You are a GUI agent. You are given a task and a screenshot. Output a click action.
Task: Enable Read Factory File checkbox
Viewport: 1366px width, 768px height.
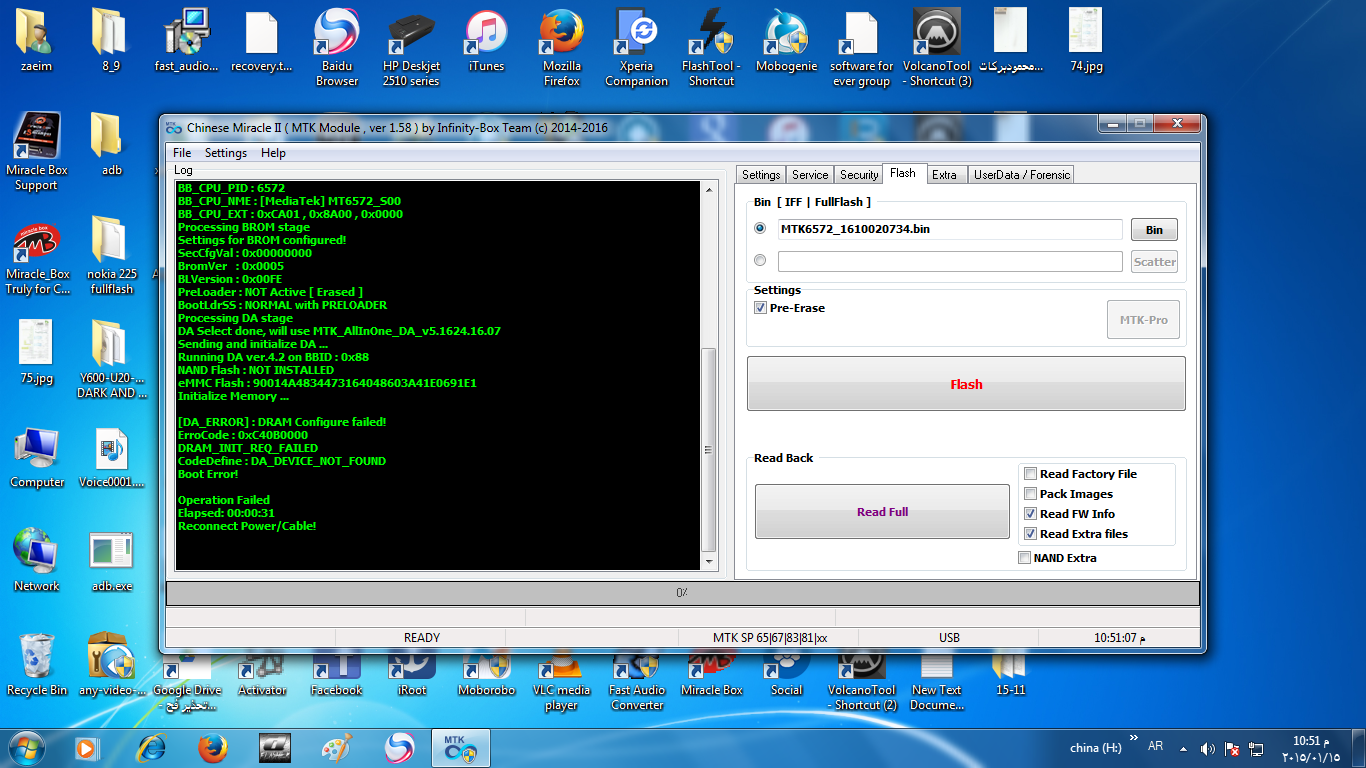click(1031, 474)
